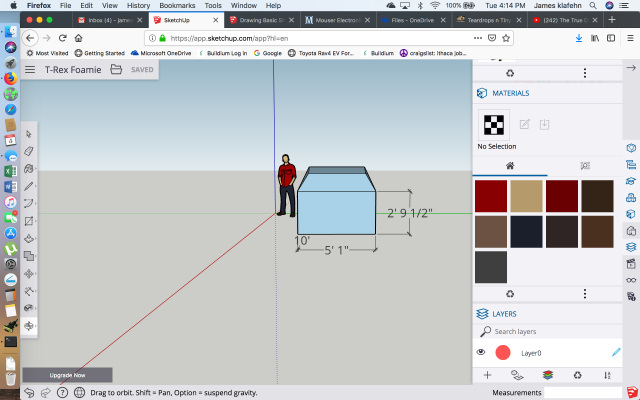Open a new Firefox tab
Screen dimensions: 640x400
[611, 20]
